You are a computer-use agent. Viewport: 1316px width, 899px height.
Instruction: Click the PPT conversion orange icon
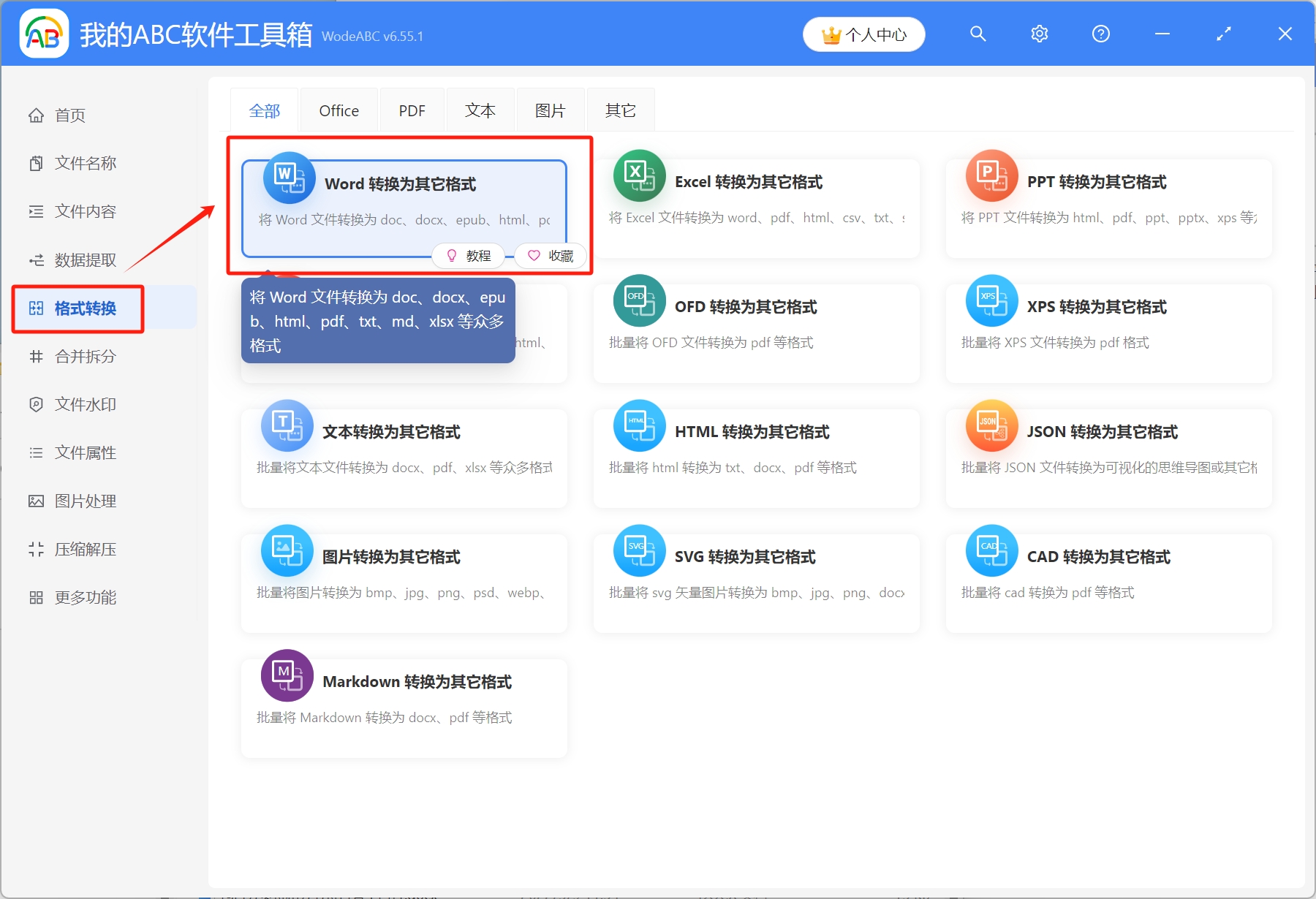pos(991,176)
